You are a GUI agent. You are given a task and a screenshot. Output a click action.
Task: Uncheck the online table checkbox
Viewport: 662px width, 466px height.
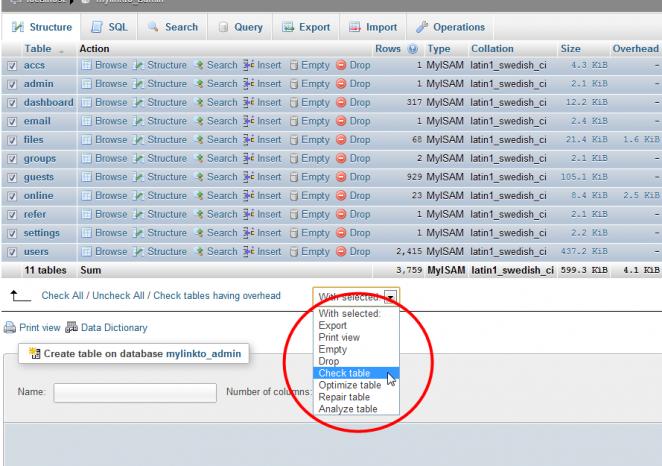point(12,196)
